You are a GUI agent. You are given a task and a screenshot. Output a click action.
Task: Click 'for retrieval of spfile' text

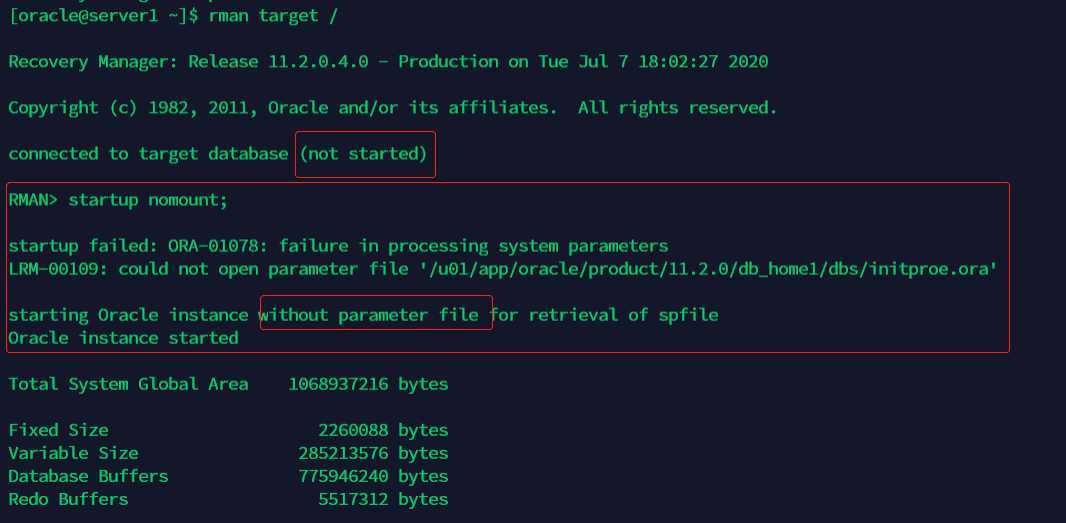604,315
